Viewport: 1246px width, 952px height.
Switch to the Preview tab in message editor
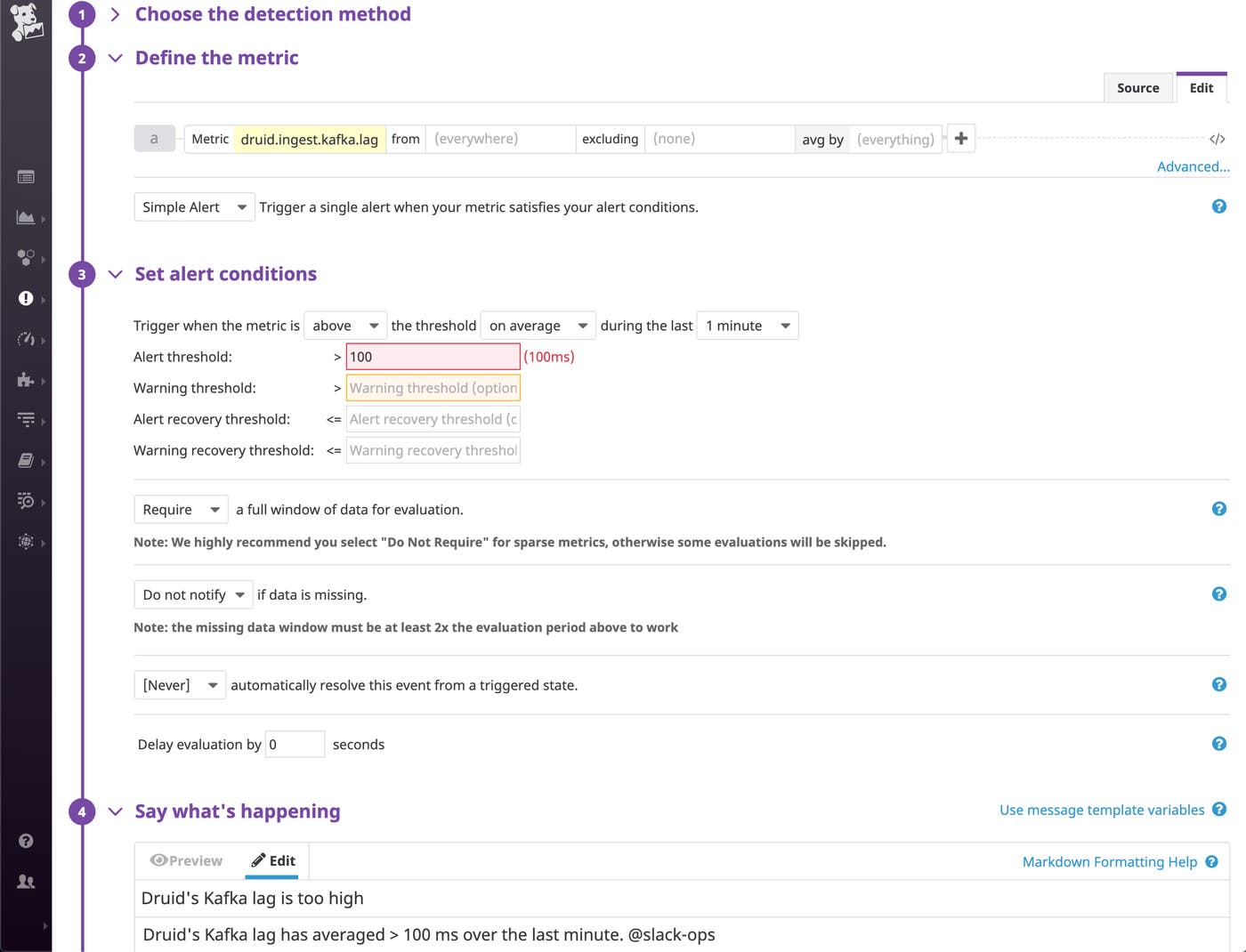point(186,860)
